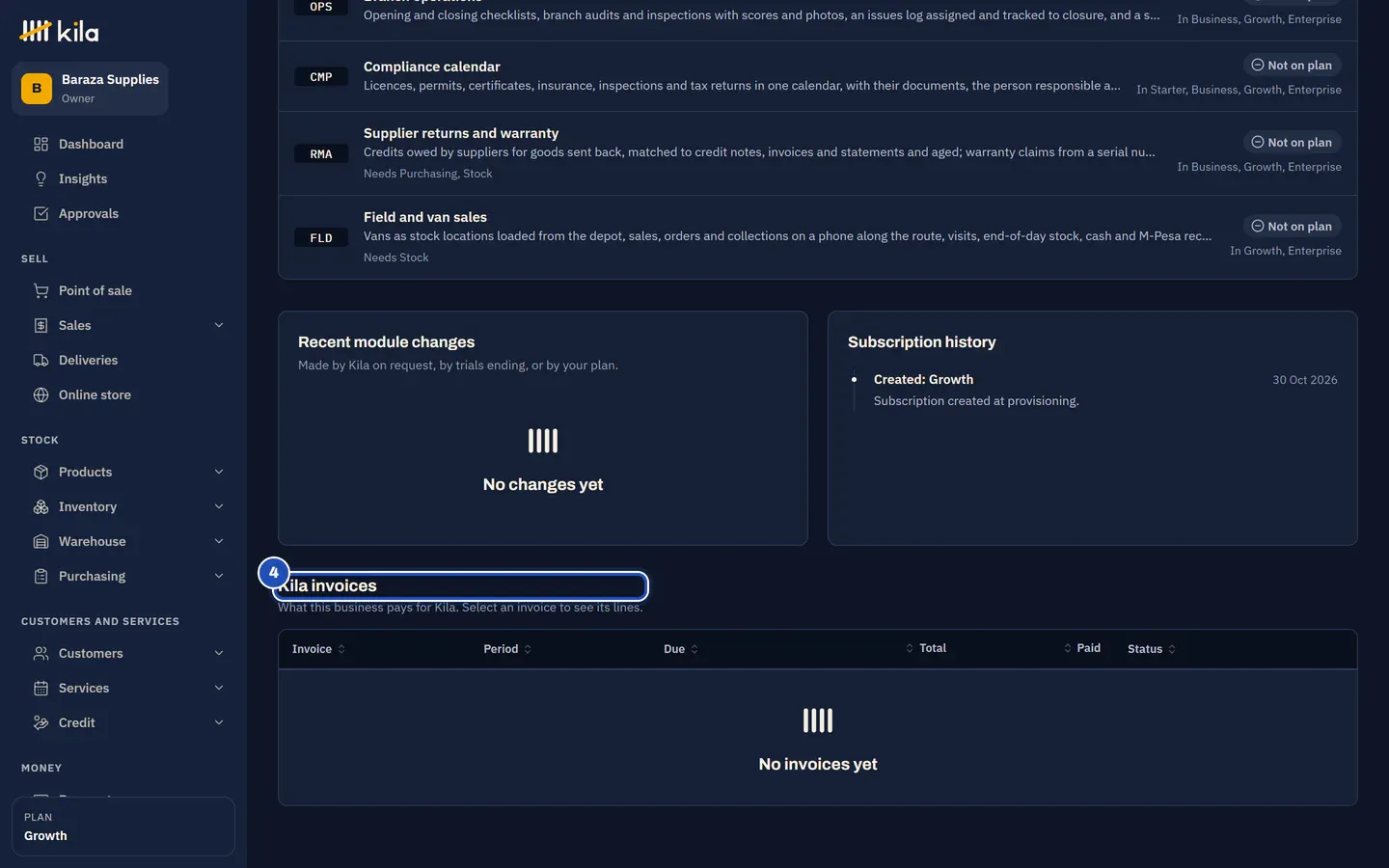The image size is (1389, 868).
Task: Open the Baraza Supplies business avatar
Action: click(x=37, y=89)
